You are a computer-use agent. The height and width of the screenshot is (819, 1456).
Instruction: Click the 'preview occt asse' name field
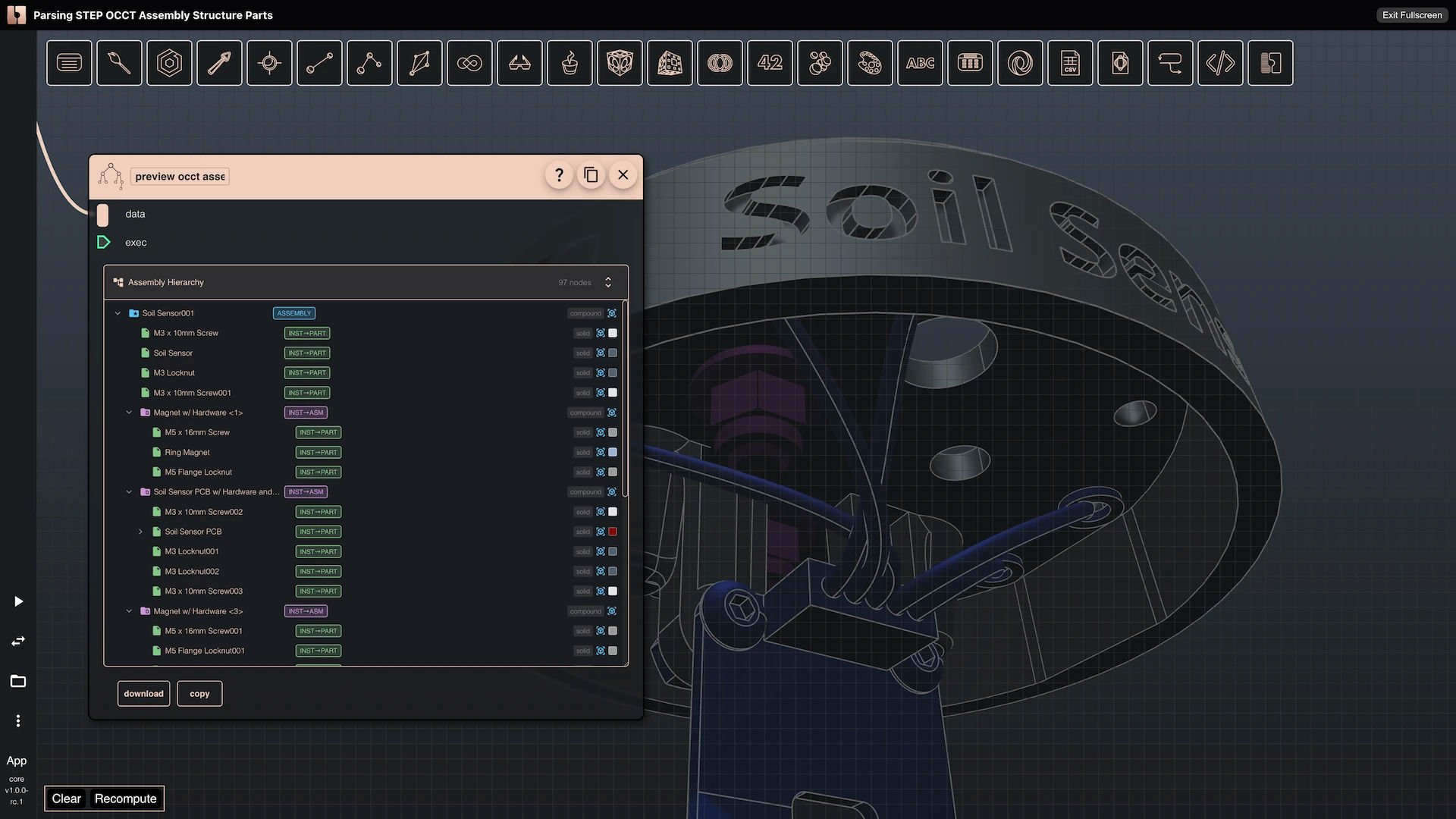tap(180, 177)
